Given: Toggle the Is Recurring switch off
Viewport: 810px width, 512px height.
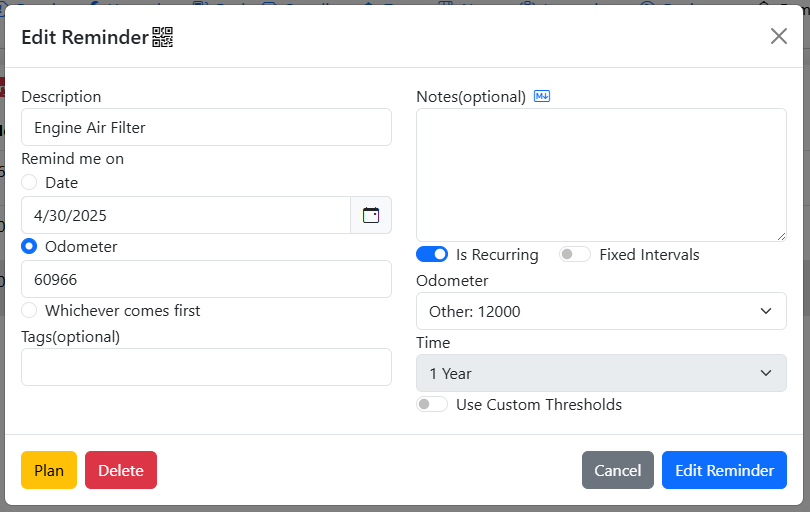Looking at the screenshot, I should tap(432, 254).
